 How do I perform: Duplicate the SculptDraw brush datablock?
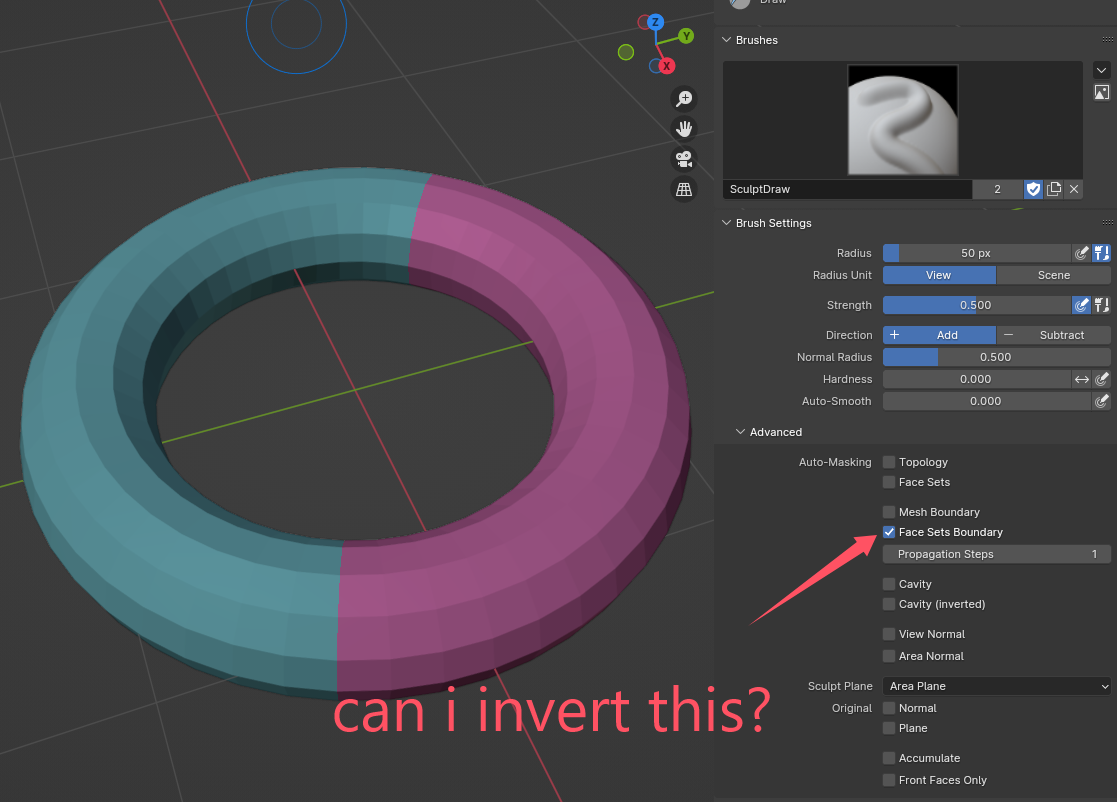(x=1054, y=189)
